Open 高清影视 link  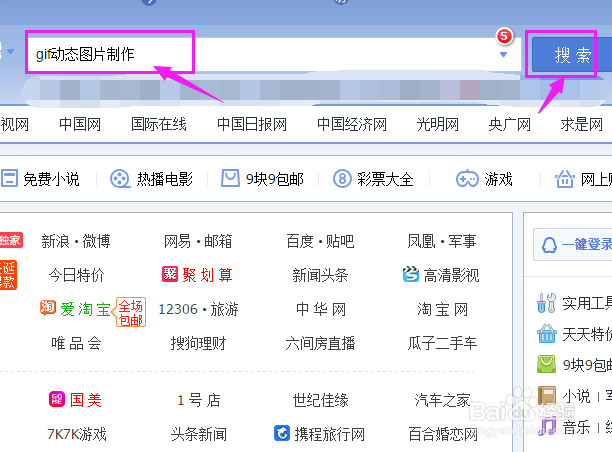click(452, 275)
